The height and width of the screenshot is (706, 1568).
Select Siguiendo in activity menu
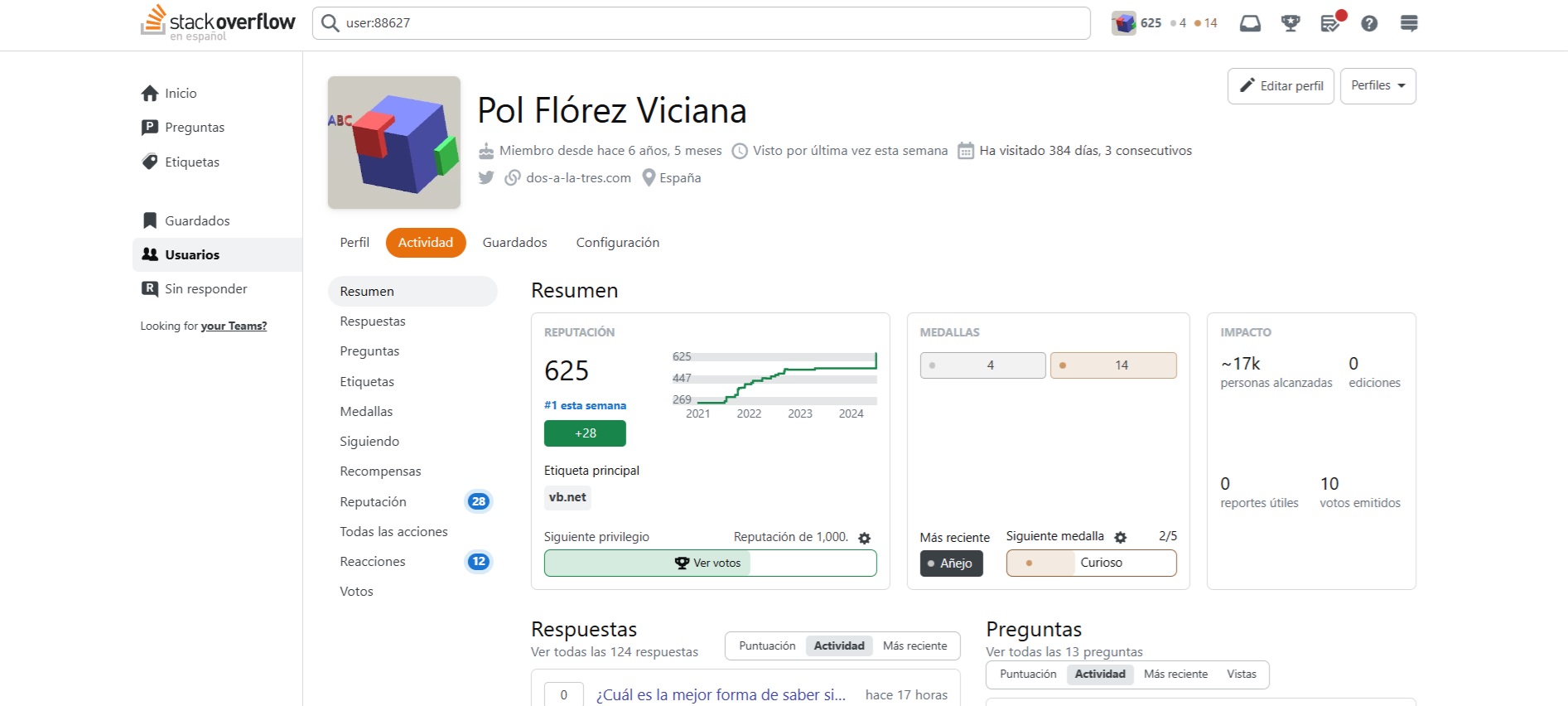coord(413,441)
